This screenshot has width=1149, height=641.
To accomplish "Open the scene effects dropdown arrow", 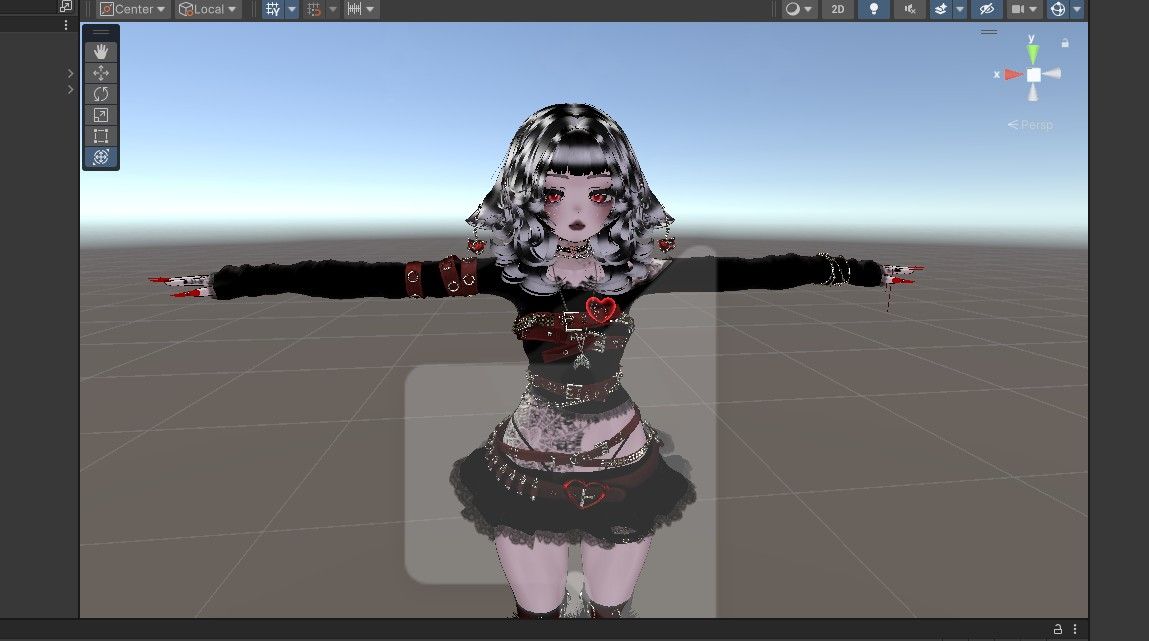I will pos(960,10).
